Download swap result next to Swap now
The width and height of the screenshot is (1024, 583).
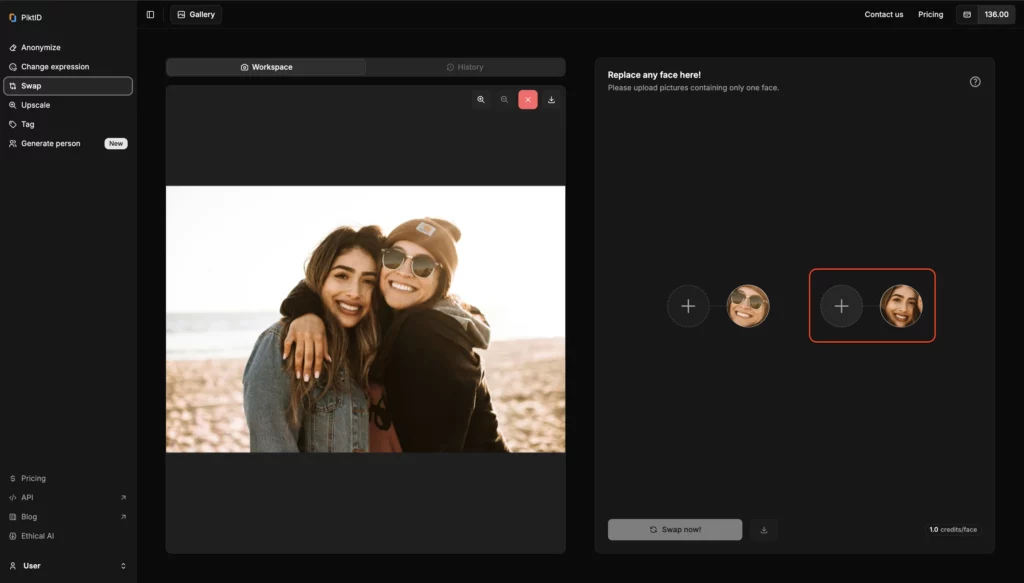[x=764, y=530]
